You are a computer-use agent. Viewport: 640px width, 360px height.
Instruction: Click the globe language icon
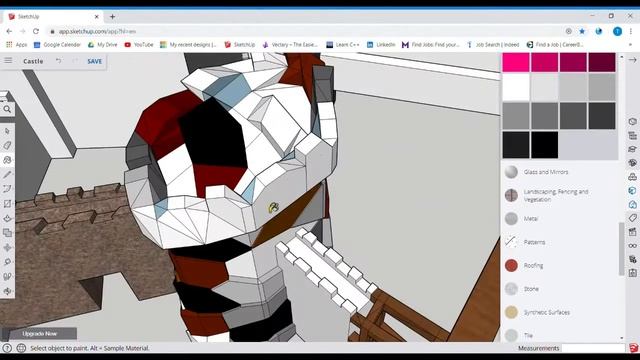point(21,348)
